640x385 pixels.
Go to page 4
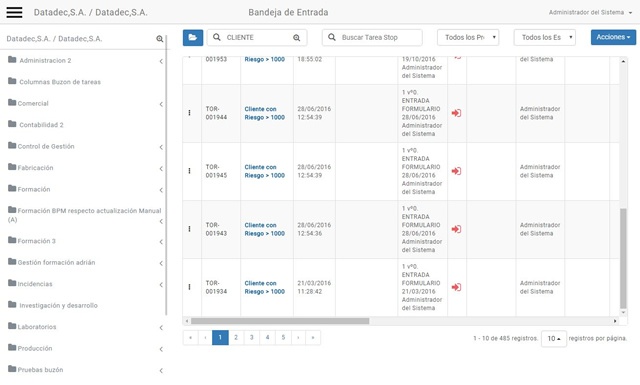click(267, 337)
